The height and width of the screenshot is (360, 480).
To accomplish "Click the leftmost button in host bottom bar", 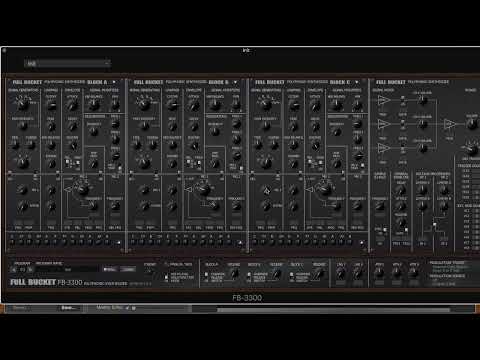I will [x=19, y=308].
